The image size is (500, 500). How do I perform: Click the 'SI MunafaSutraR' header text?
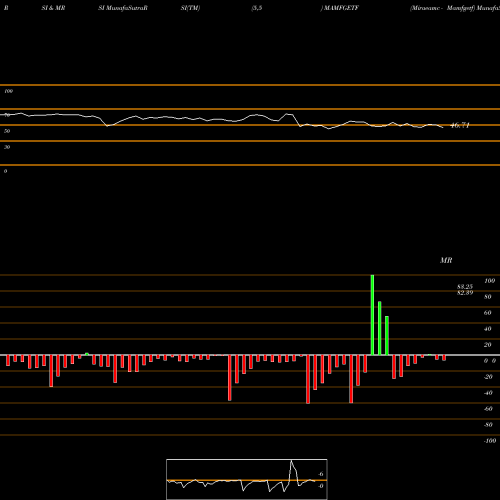pyautogui.click(x=123, y=8)
